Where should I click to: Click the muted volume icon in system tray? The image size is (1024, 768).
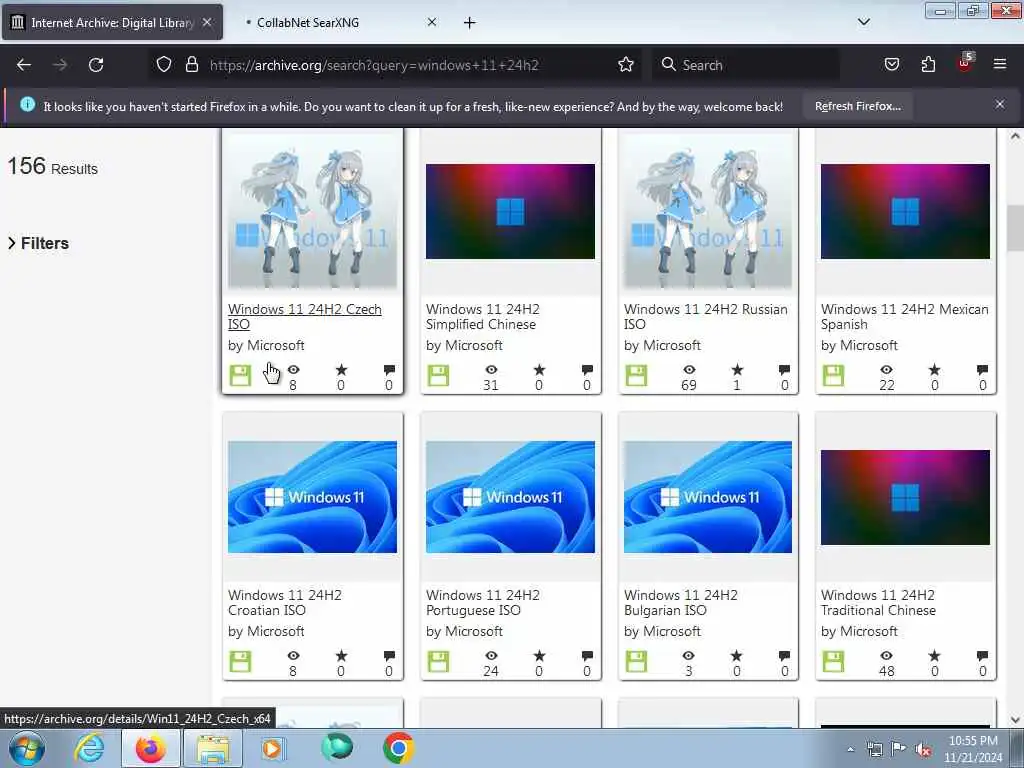[x=923, y=750]
